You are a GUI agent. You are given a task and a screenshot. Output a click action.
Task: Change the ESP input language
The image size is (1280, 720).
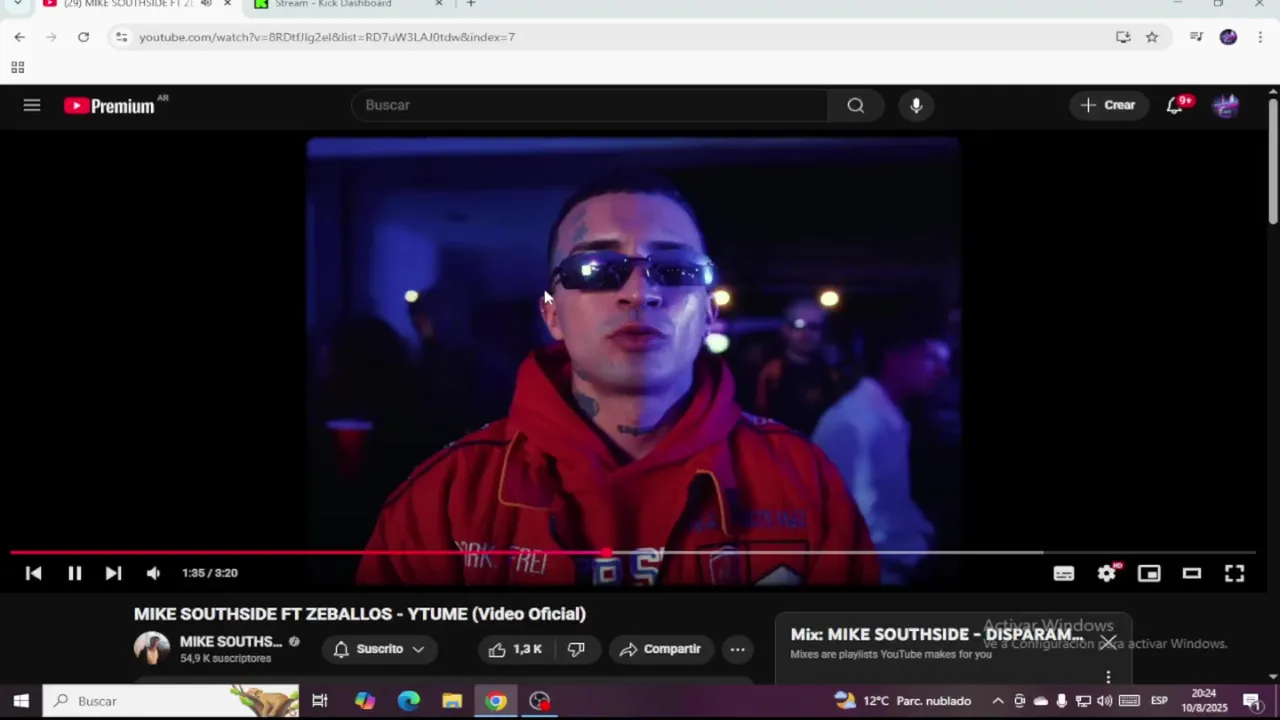(x=1159, y=701)
